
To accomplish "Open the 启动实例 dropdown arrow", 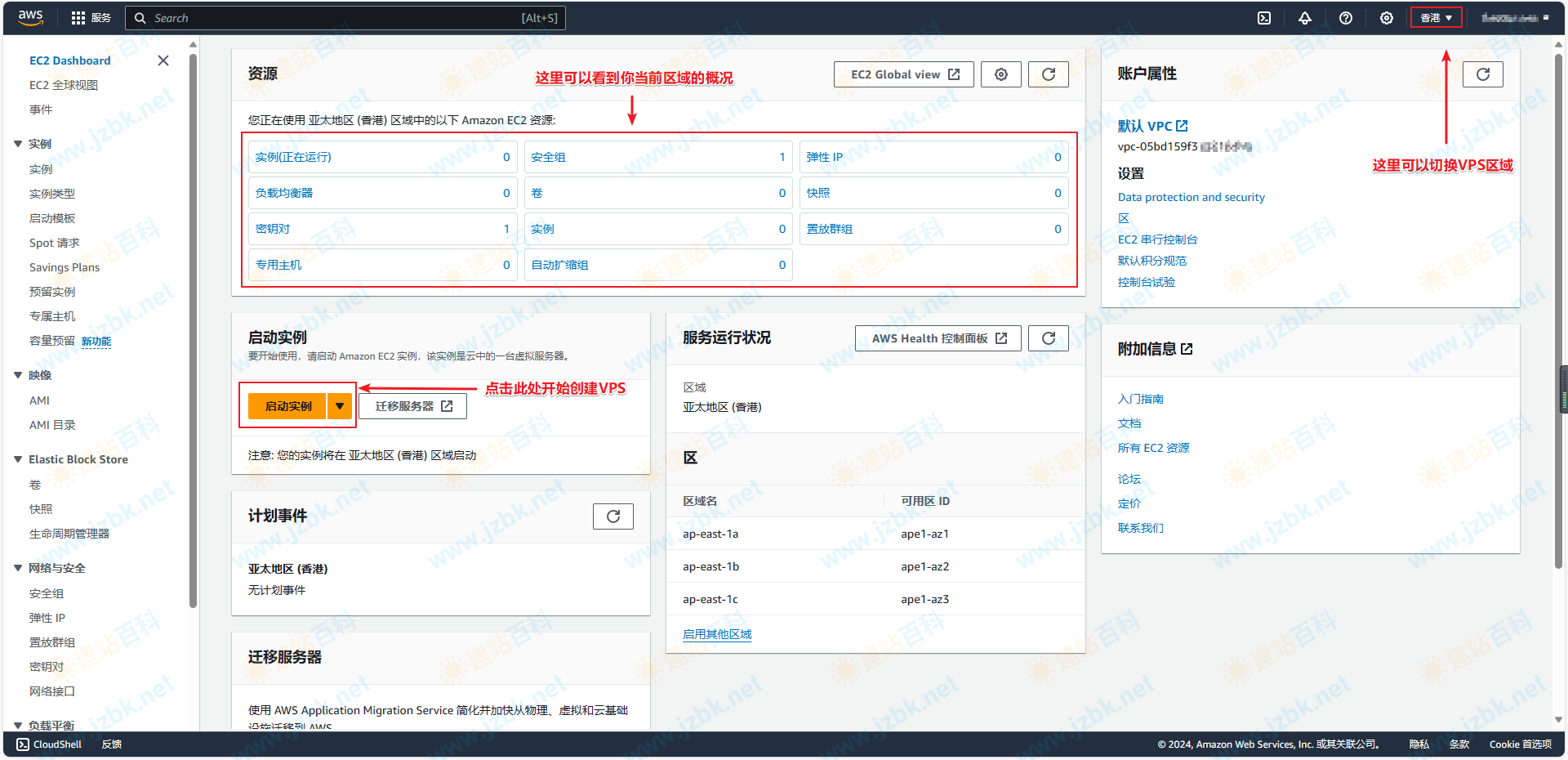I will tap(340, 406).
